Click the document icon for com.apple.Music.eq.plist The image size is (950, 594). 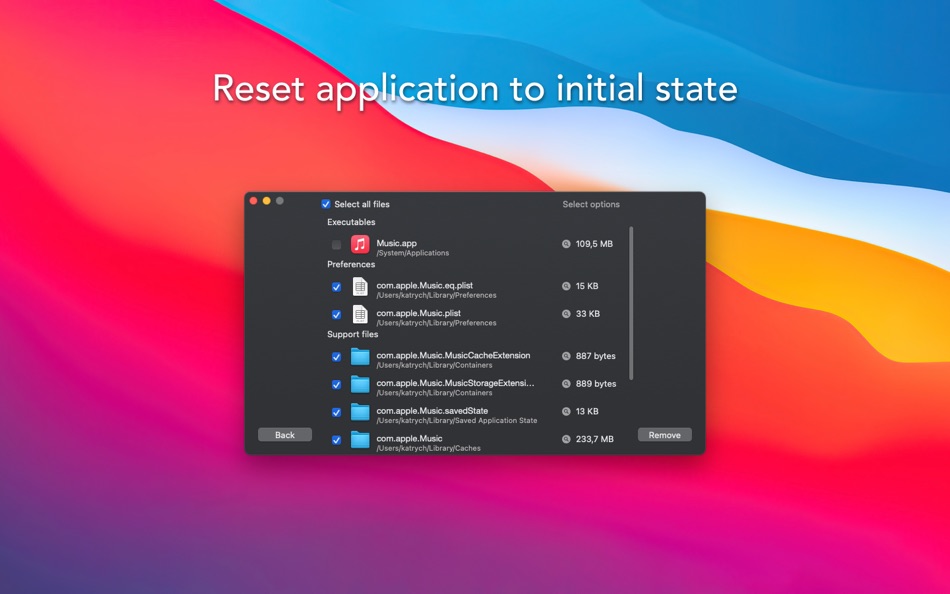pyautogui.click(x=360, y=286)
